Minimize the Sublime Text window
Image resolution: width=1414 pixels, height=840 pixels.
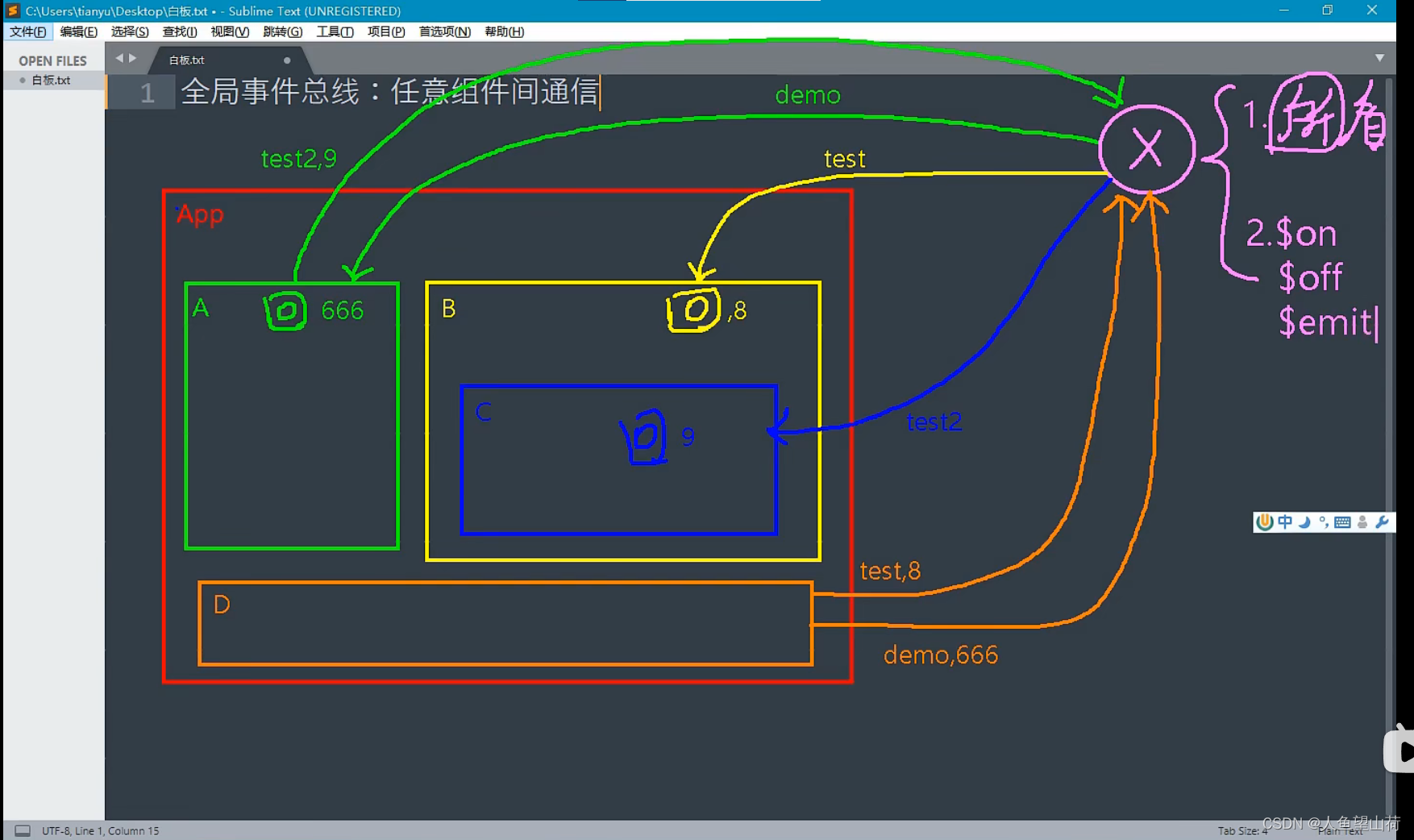1283,10
